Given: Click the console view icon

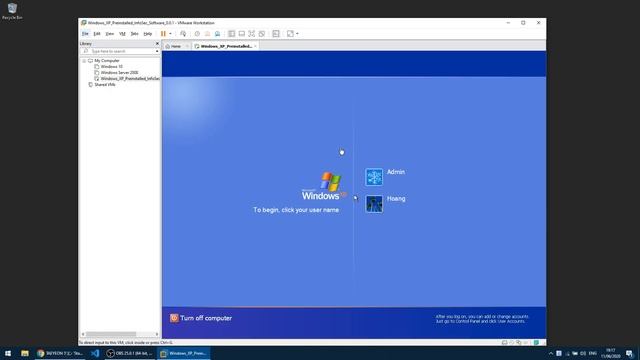Looking at the screenshot, I should [276, 34].
